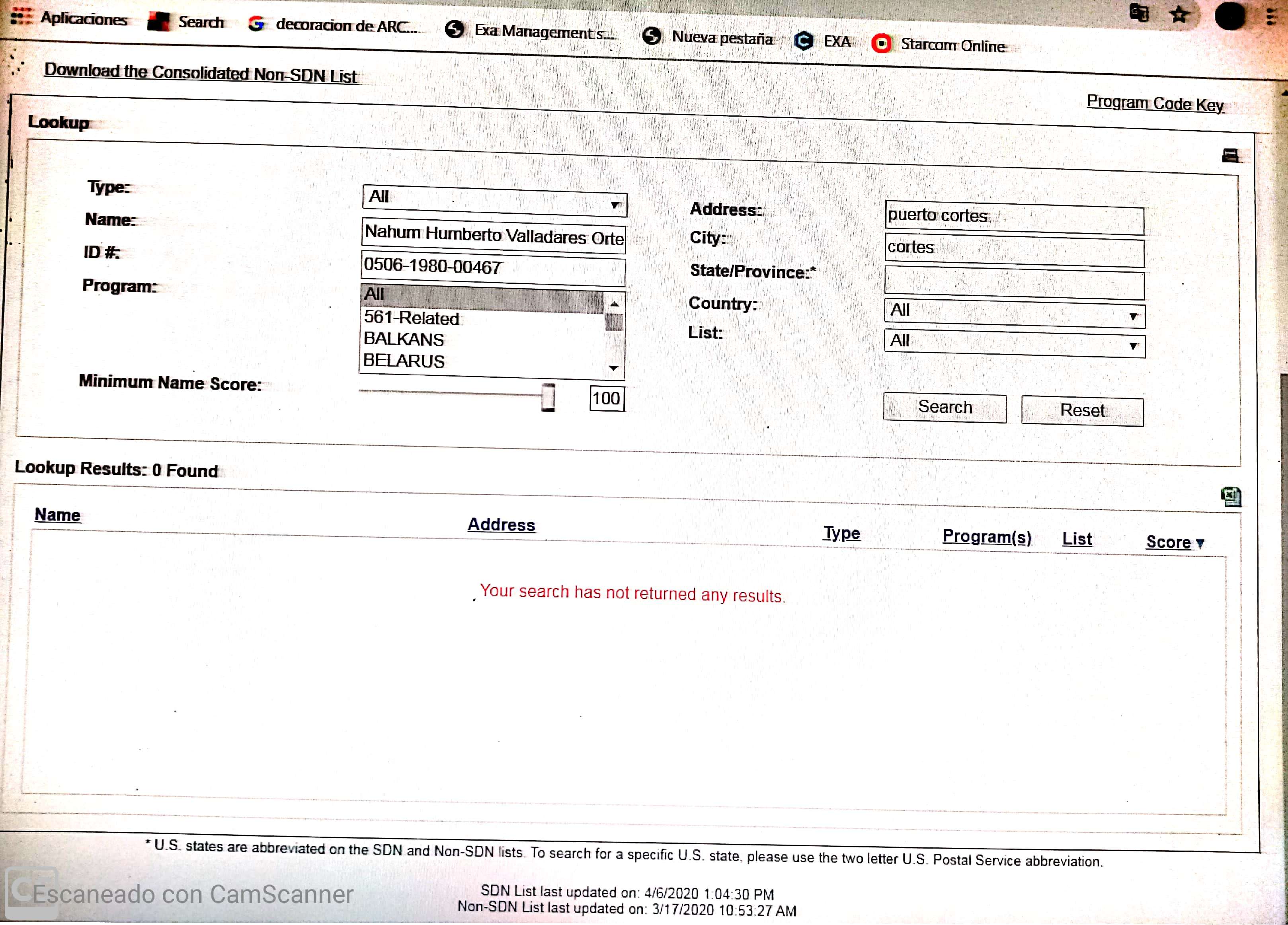Expand the Type dropdown

[494, 201]
